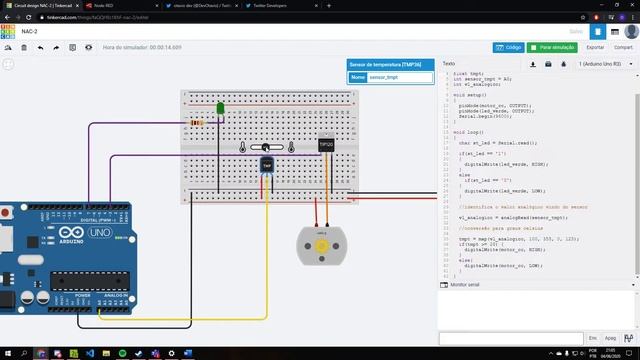Undo the last action
640x360 pixels.
(x=40, y=48)
